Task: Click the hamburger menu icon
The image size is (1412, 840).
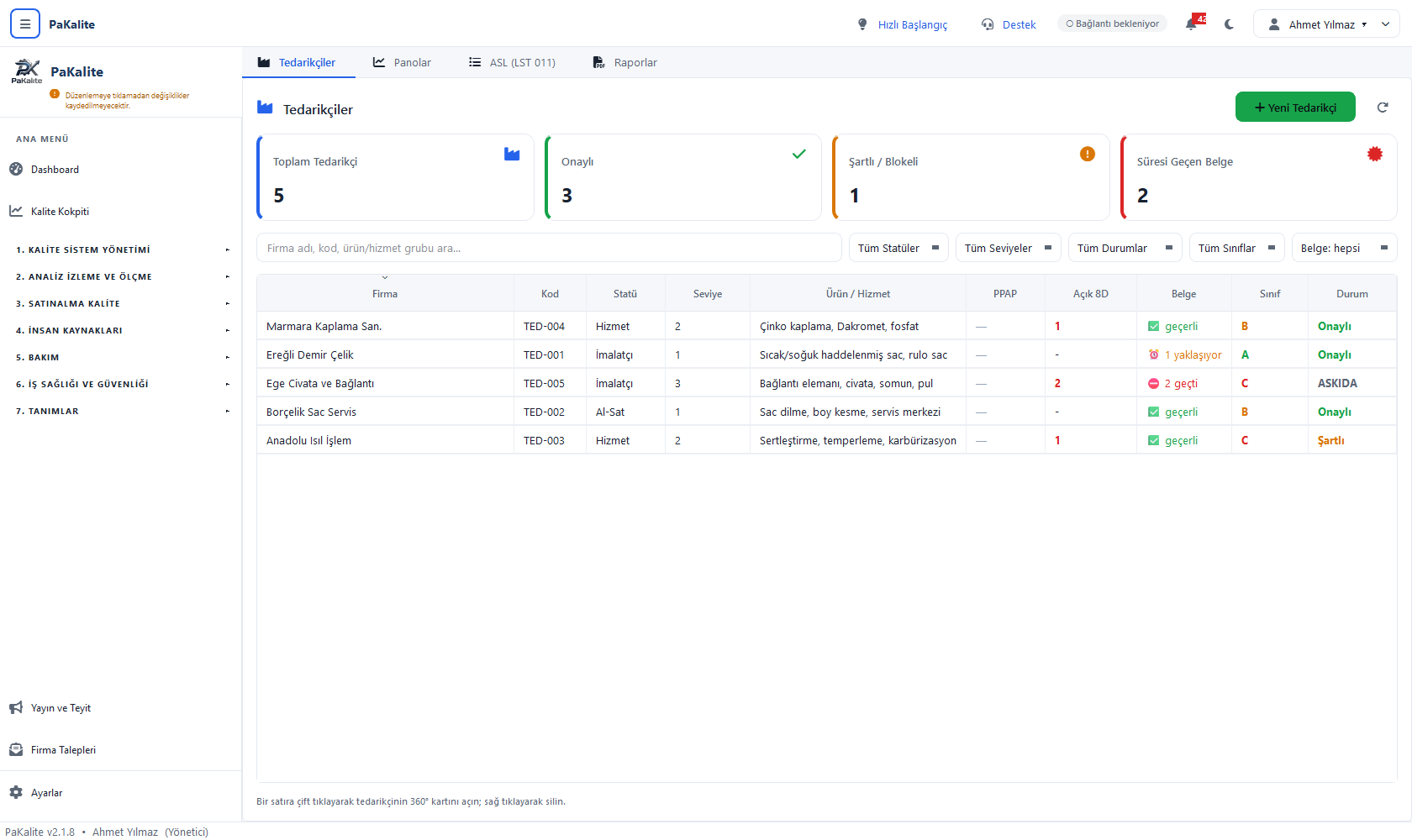Action: click(x=25, y=24)
